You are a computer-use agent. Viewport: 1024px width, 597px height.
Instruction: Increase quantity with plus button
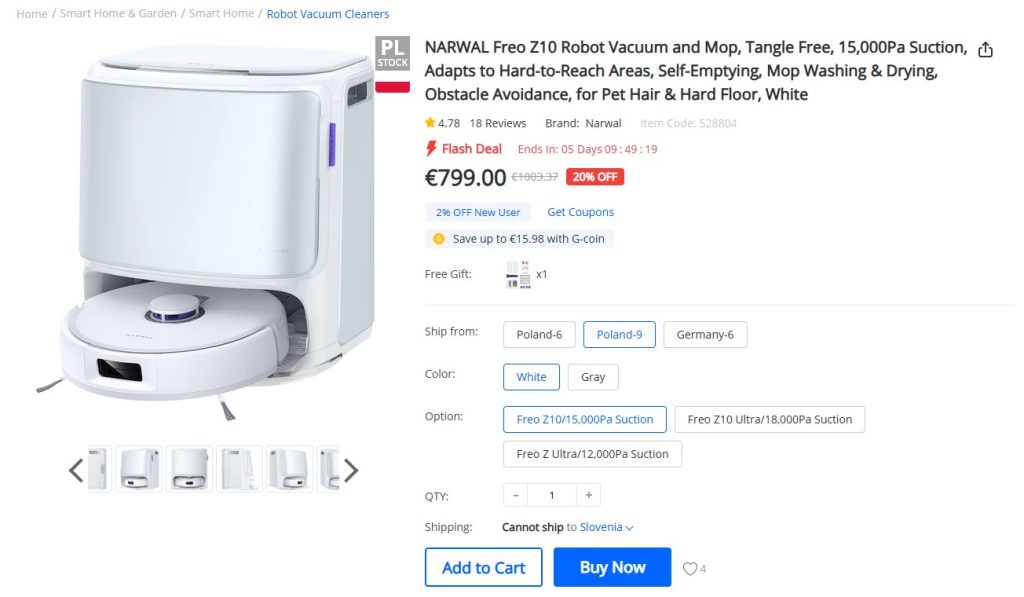coord(589,495)
